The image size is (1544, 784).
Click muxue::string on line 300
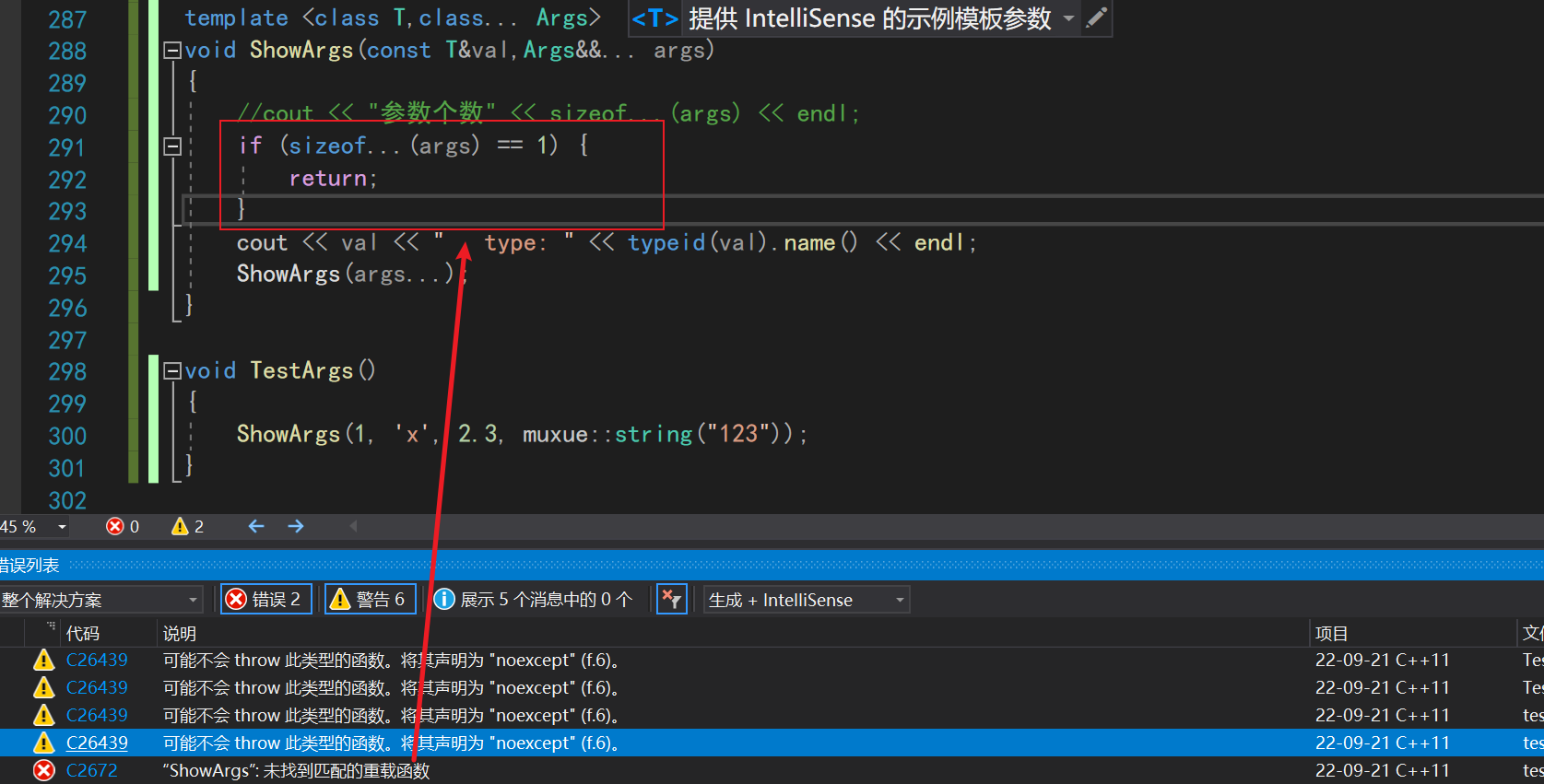[607, 435]
